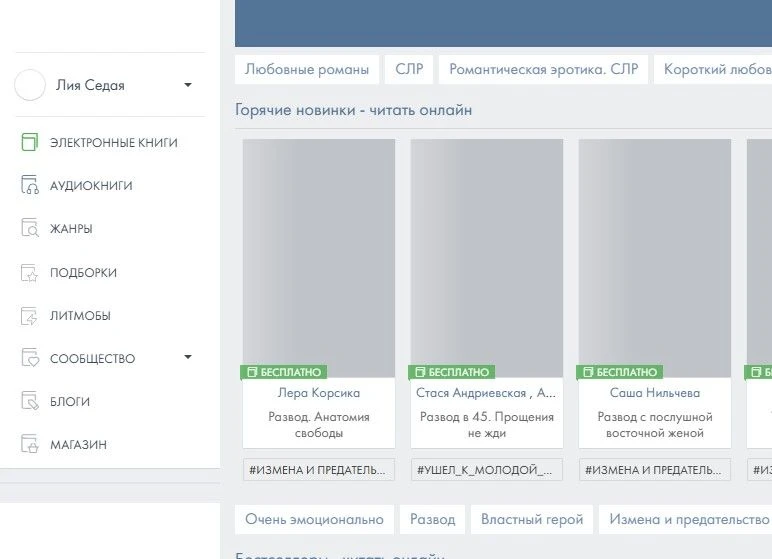Click Бесплатно badge on Саша Нильчева book
Viewport: 772px width, 559px height.
(620, 372)
